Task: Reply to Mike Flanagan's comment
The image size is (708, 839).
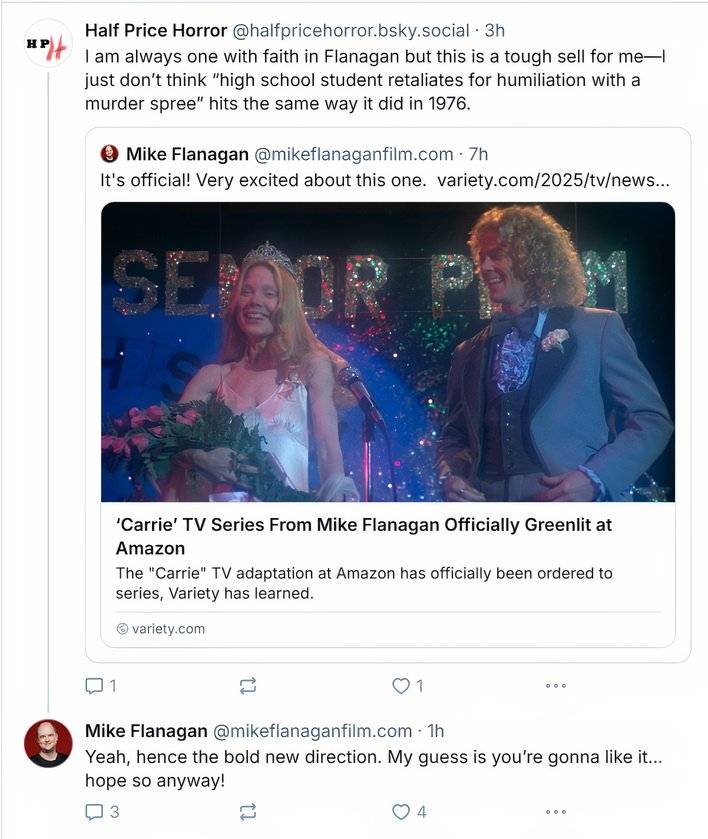Action: pos(93,813)
